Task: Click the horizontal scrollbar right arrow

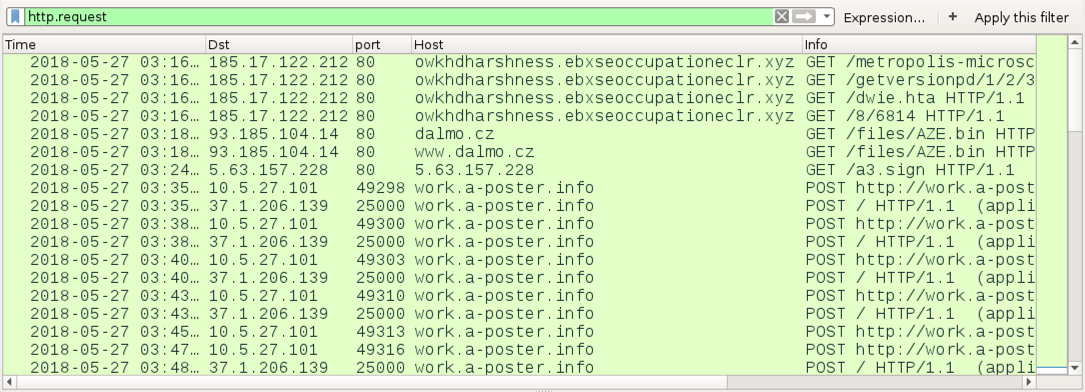Action: [x=1029, y=382]
